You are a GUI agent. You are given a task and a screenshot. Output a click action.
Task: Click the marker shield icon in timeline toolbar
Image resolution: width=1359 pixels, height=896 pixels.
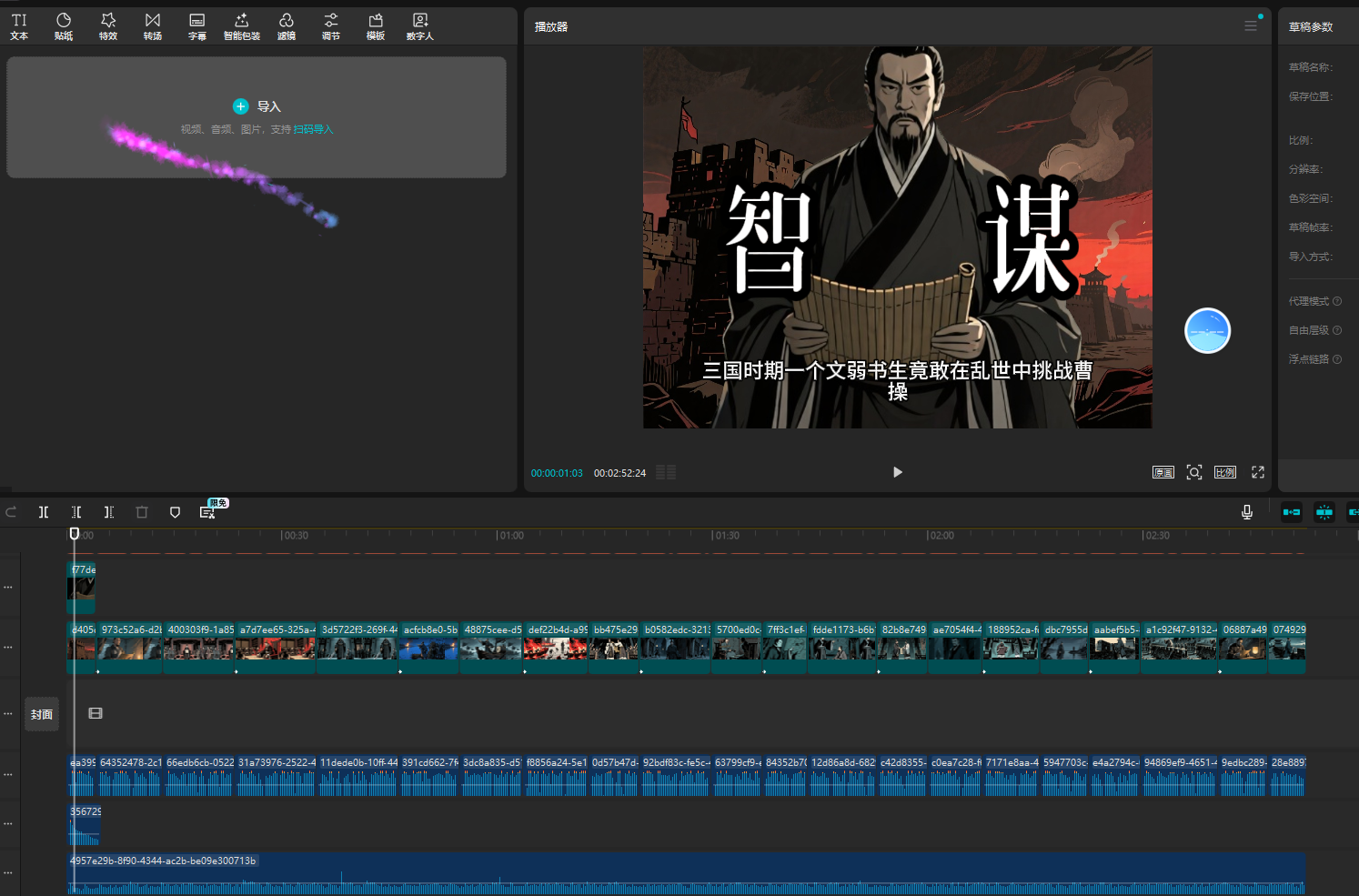[x=175, y=512]
